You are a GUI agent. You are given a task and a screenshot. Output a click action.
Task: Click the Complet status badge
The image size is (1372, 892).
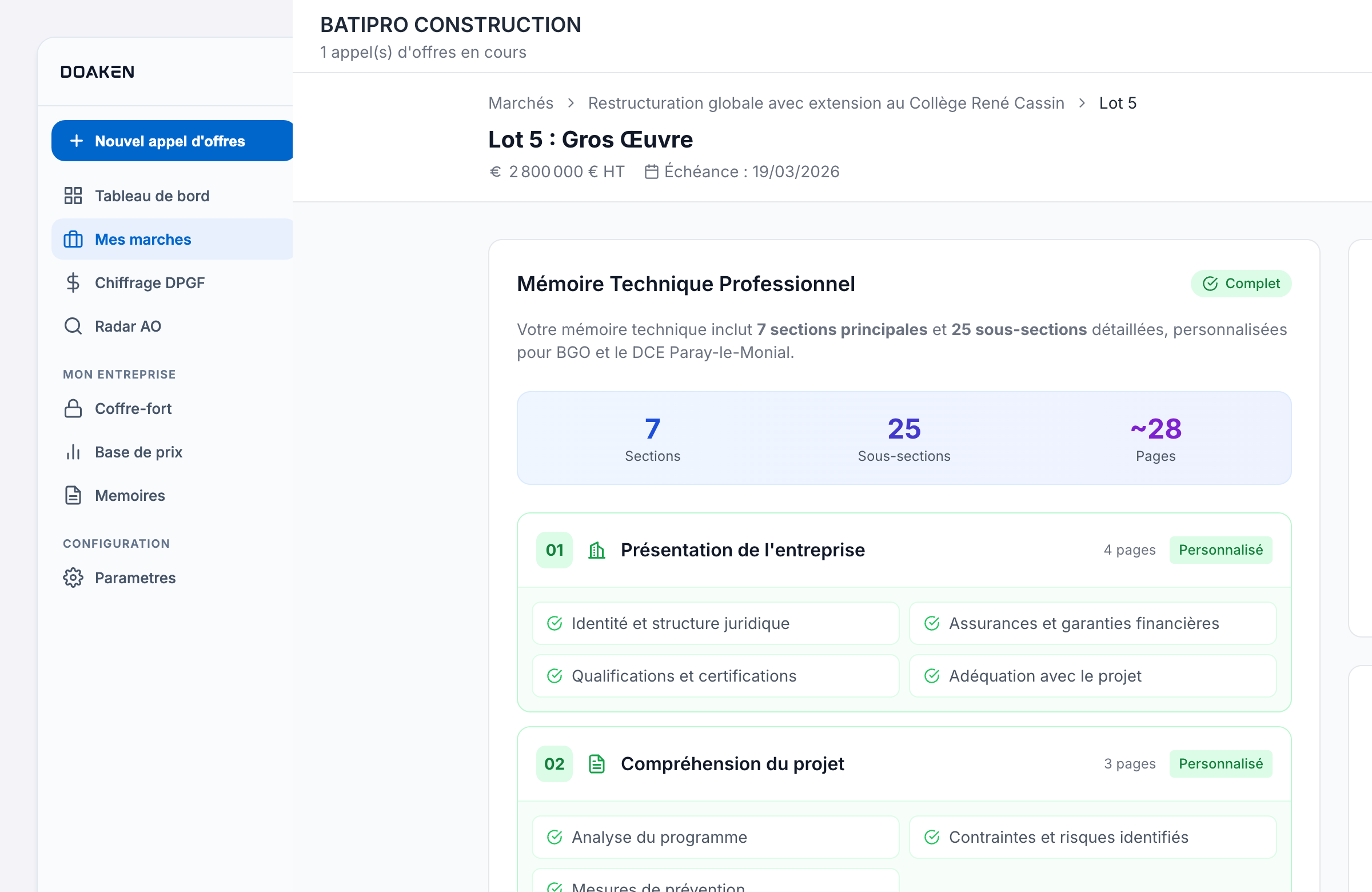pos(1241,283)
